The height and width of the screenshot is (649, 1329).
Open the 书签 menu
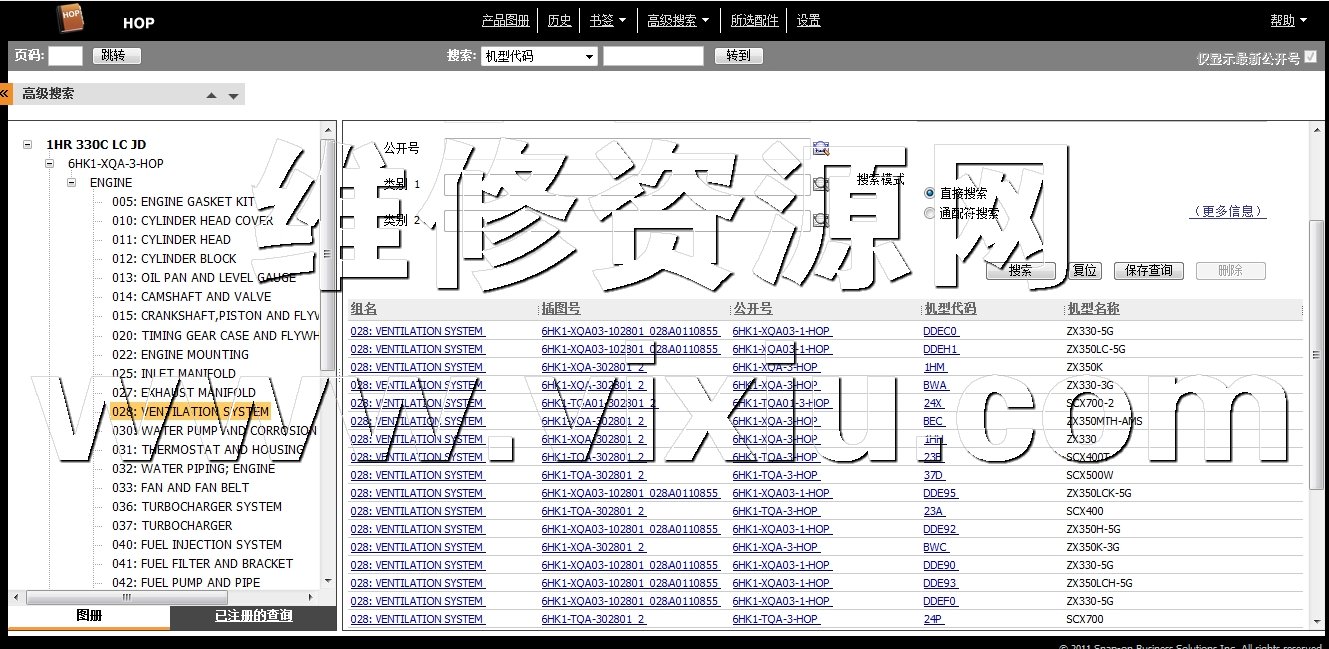608,20
